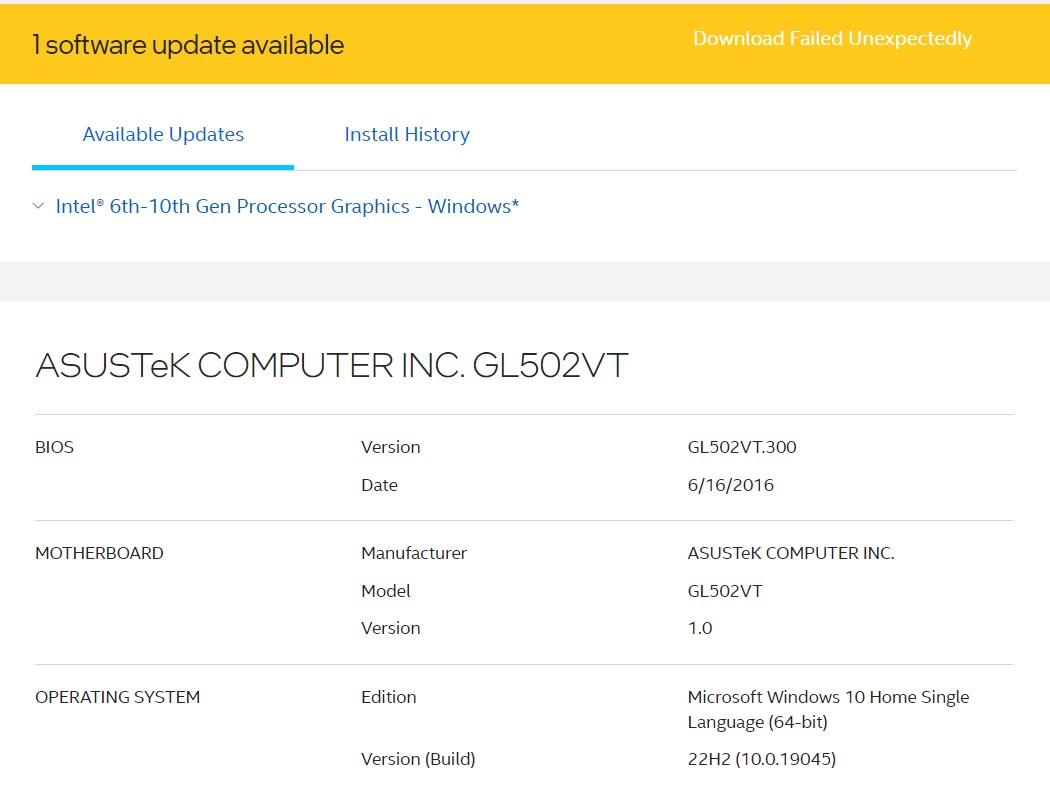Screen dimensions: 1050x791
Task: Click the build value 22H2 (10.0.19045)
Action: point(761,759)
